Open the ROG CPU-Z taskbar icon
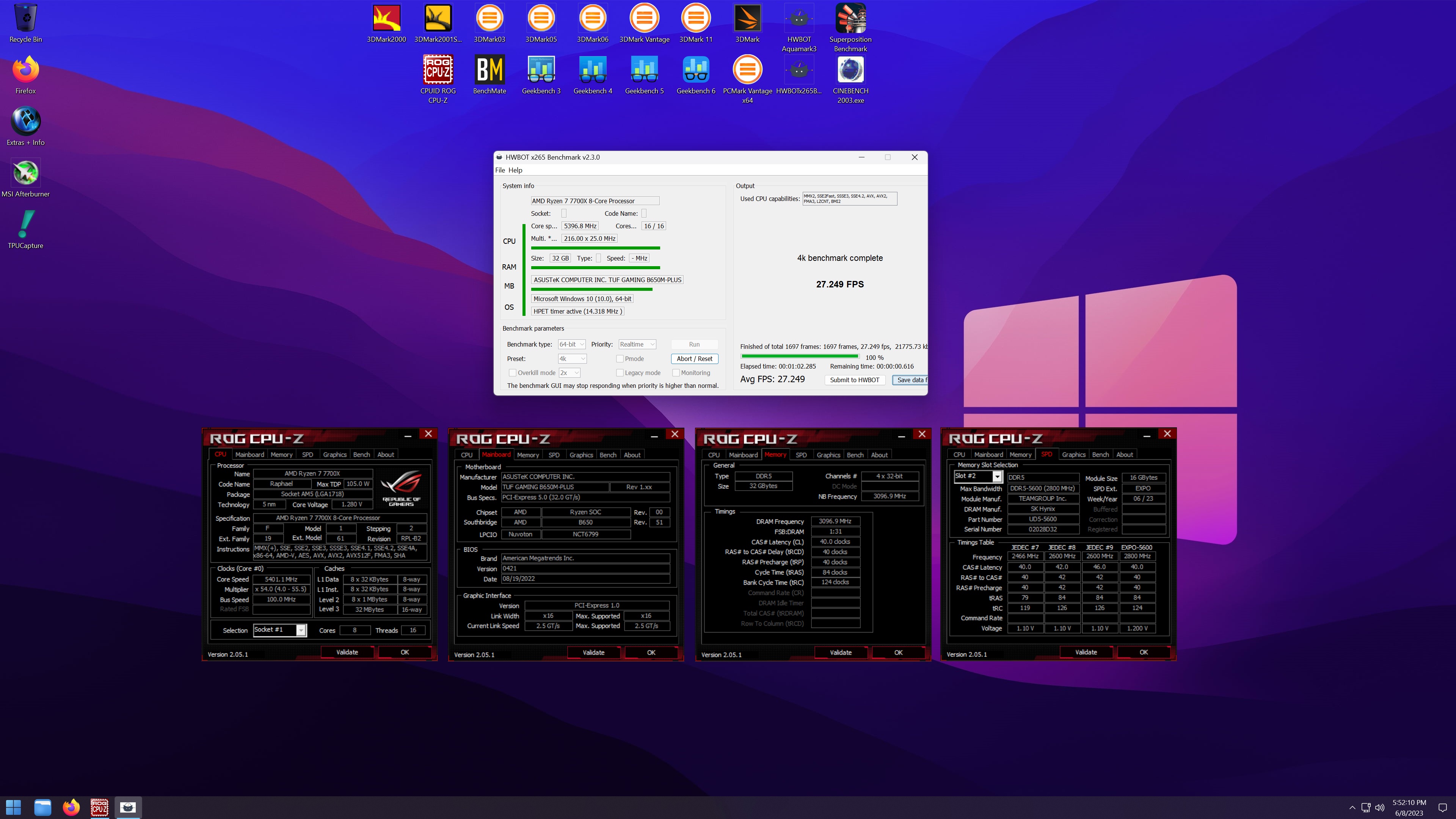 point(99,807)
